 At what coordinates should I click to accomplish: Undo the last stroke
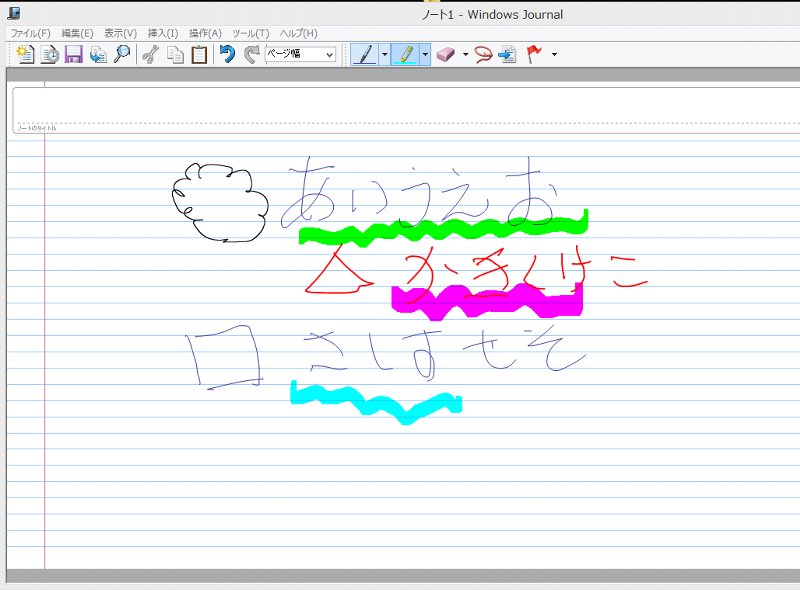[228, 55]
